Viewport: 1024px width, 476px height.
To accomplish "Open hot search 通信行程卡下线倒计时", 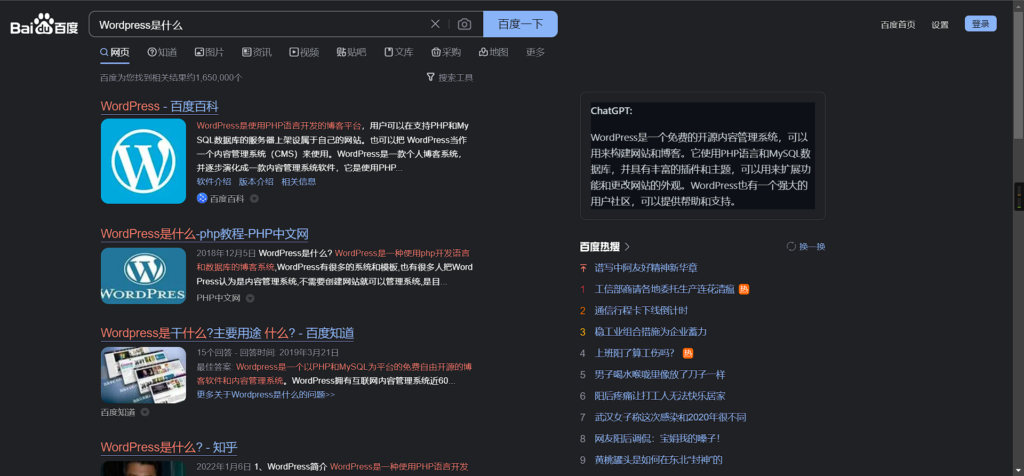I will (x=641, y=310).
